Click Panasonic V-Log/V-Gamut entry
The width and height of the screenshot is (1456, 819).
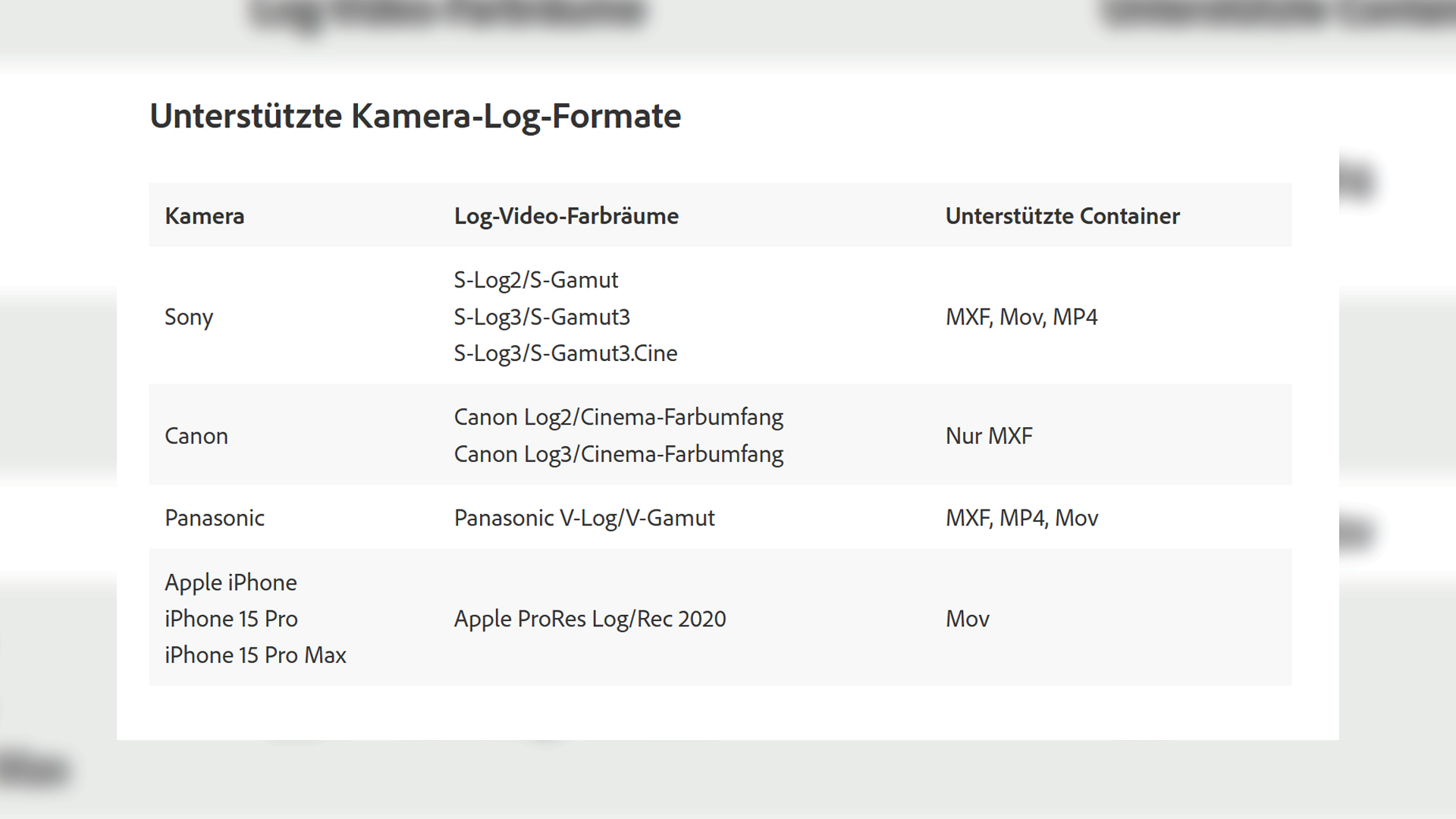[584, 518]
